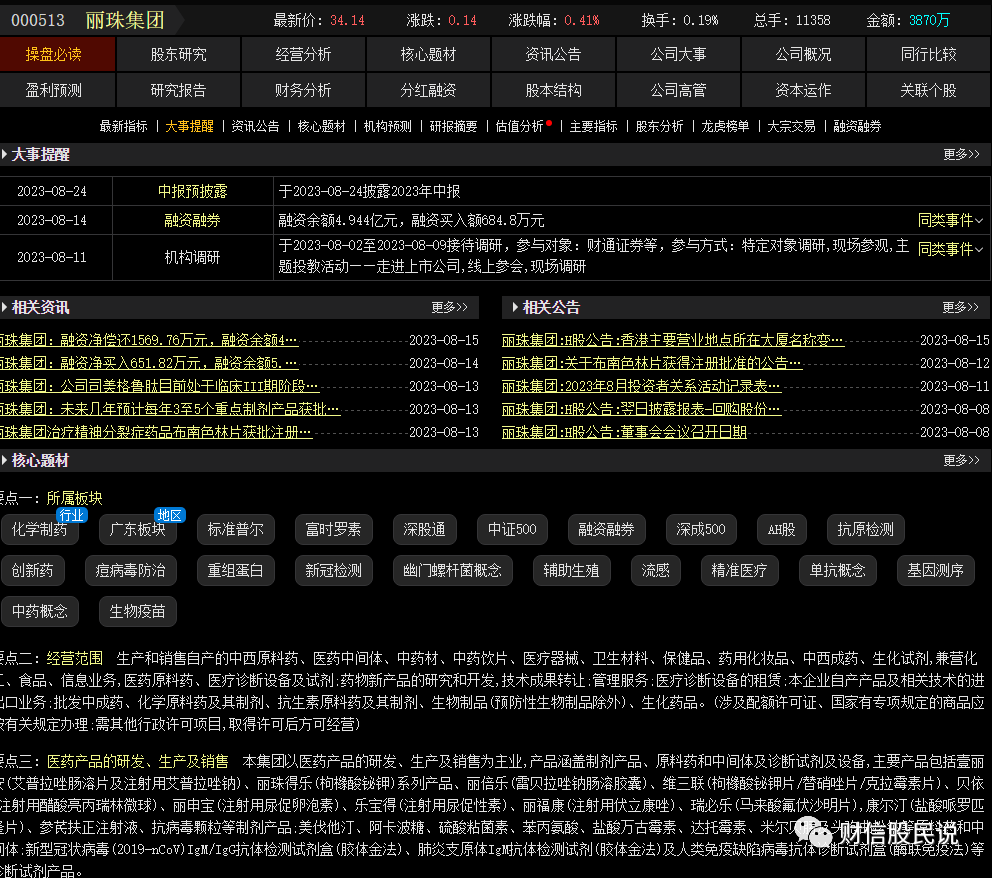Expand 同类事件 dropdown for the 融资融券 event

pyautogui.click(x=948, y=221)
